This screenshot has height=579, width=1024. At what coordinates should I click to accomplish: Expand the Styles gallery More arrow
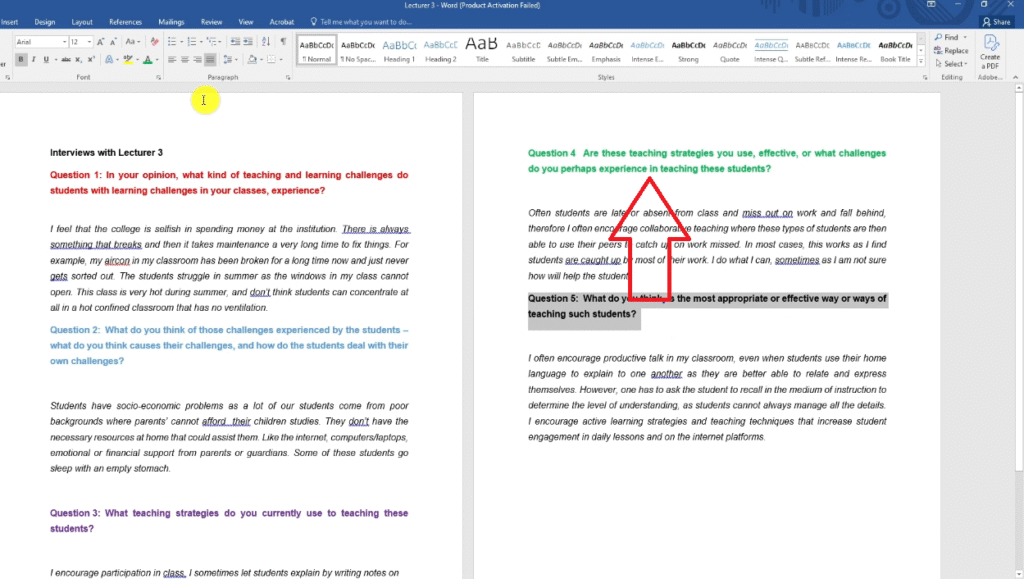(x=919, y=61)
